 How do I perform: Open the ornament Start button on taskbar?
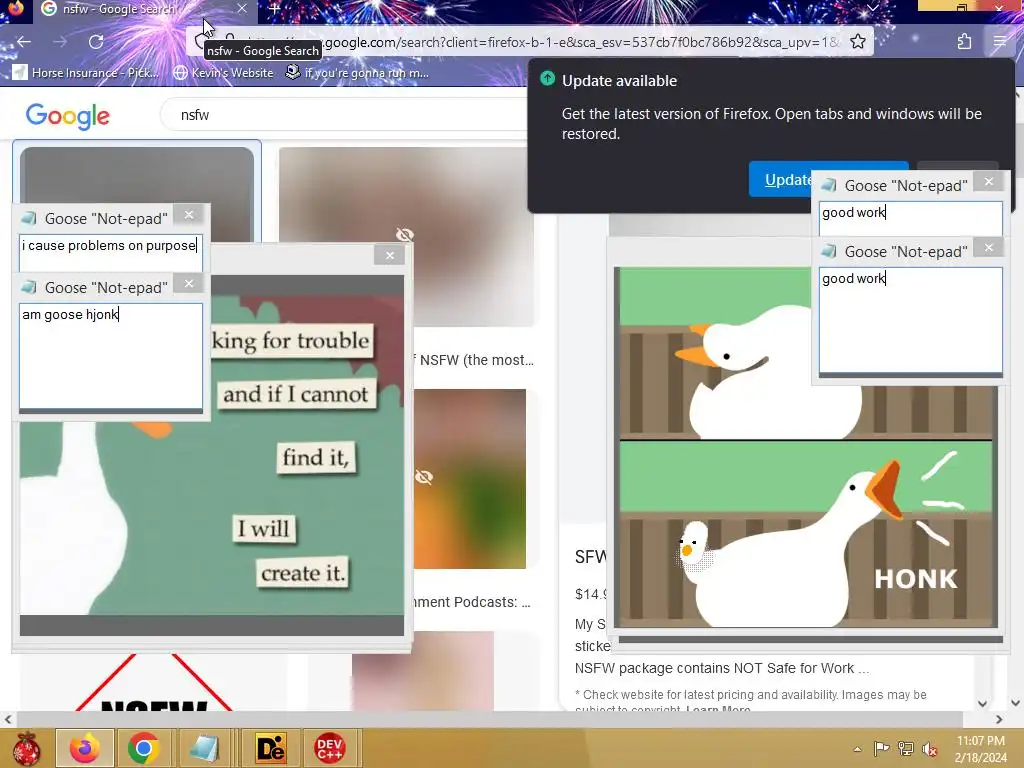tap(27, 748)
